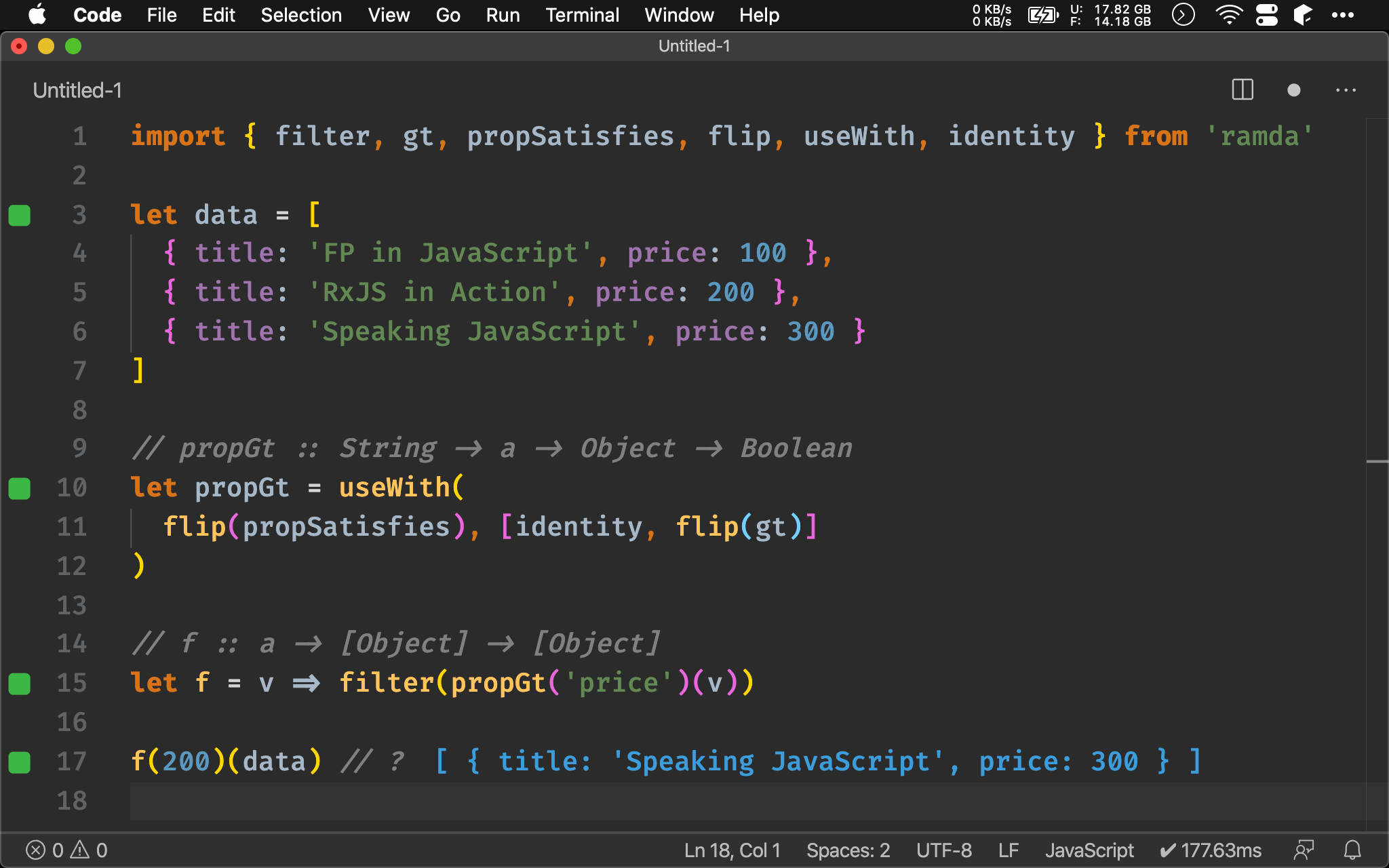The image size is (1389, 868).
Task: Click the identity argument on line 11
Action: (579, 527)
